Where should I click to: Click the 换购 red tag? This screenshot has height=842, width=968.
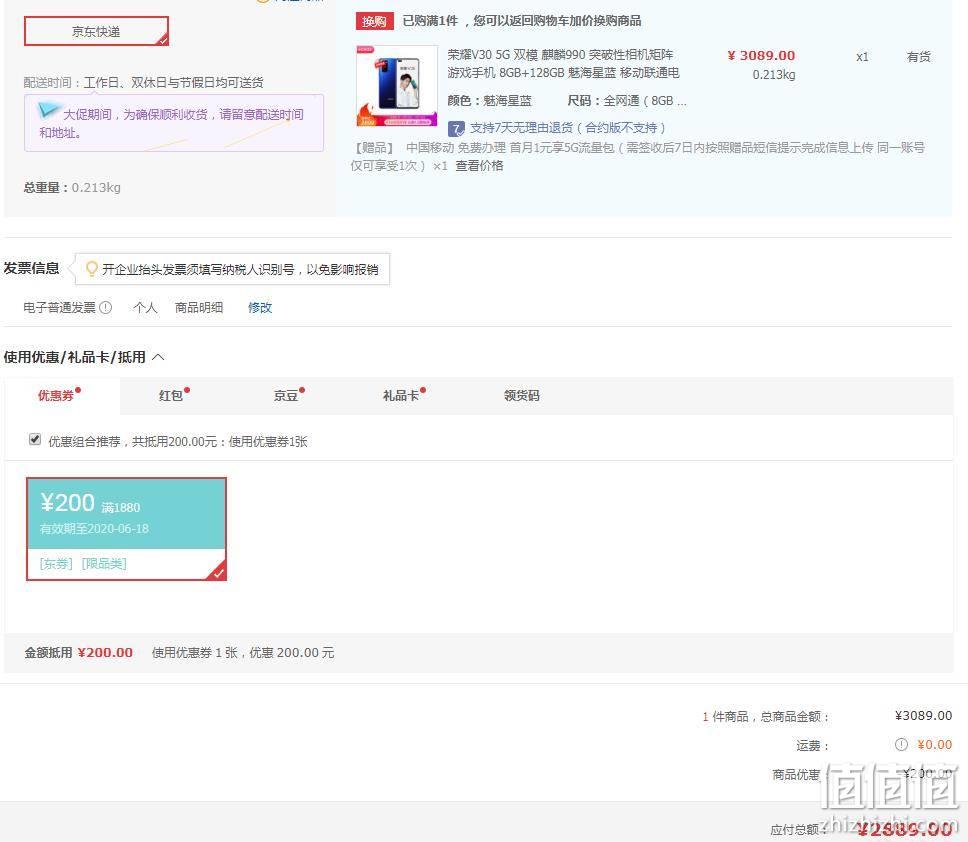[x=374, y=22]
